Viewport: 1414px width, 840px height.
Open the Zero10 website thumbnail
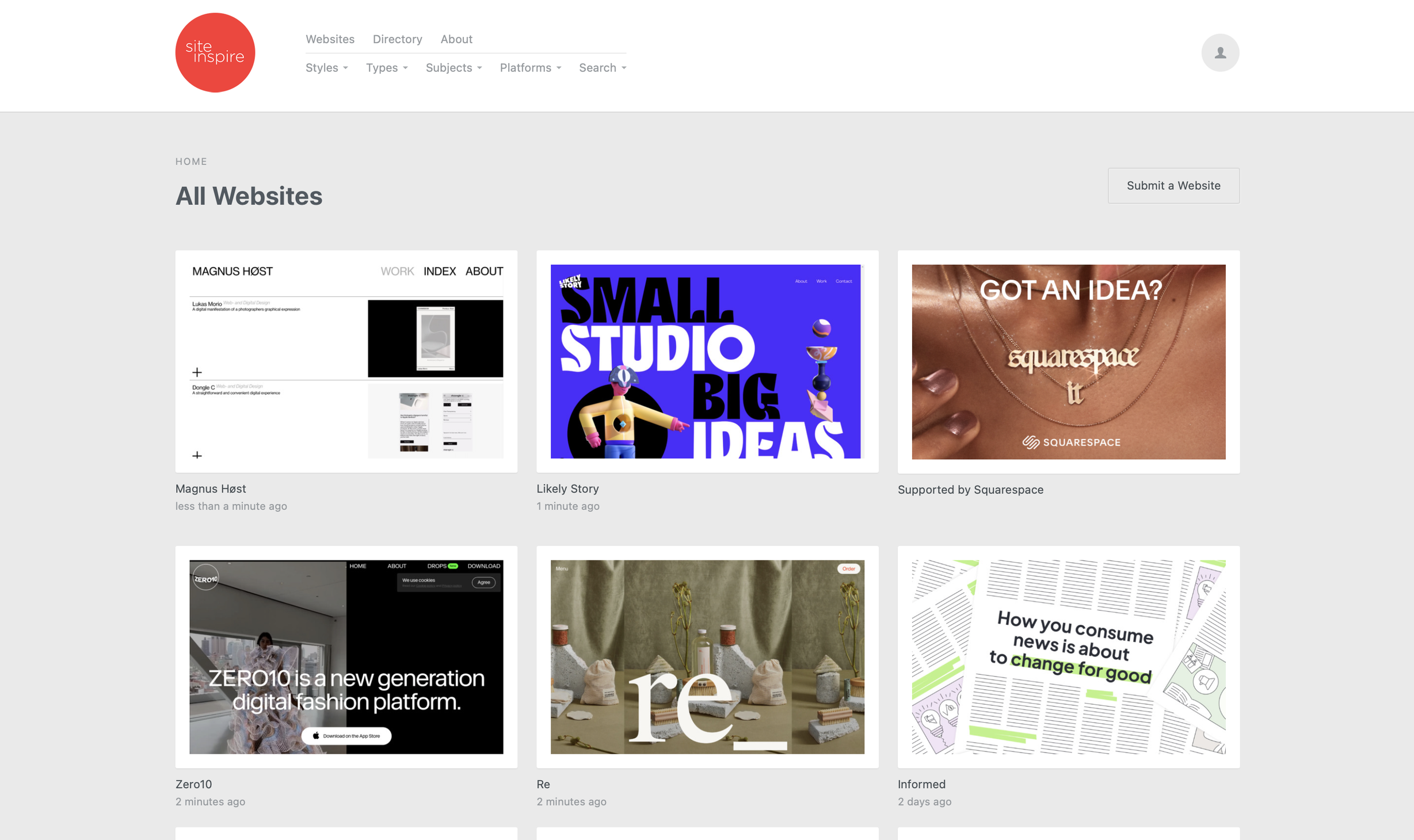[x=346, y=656]
